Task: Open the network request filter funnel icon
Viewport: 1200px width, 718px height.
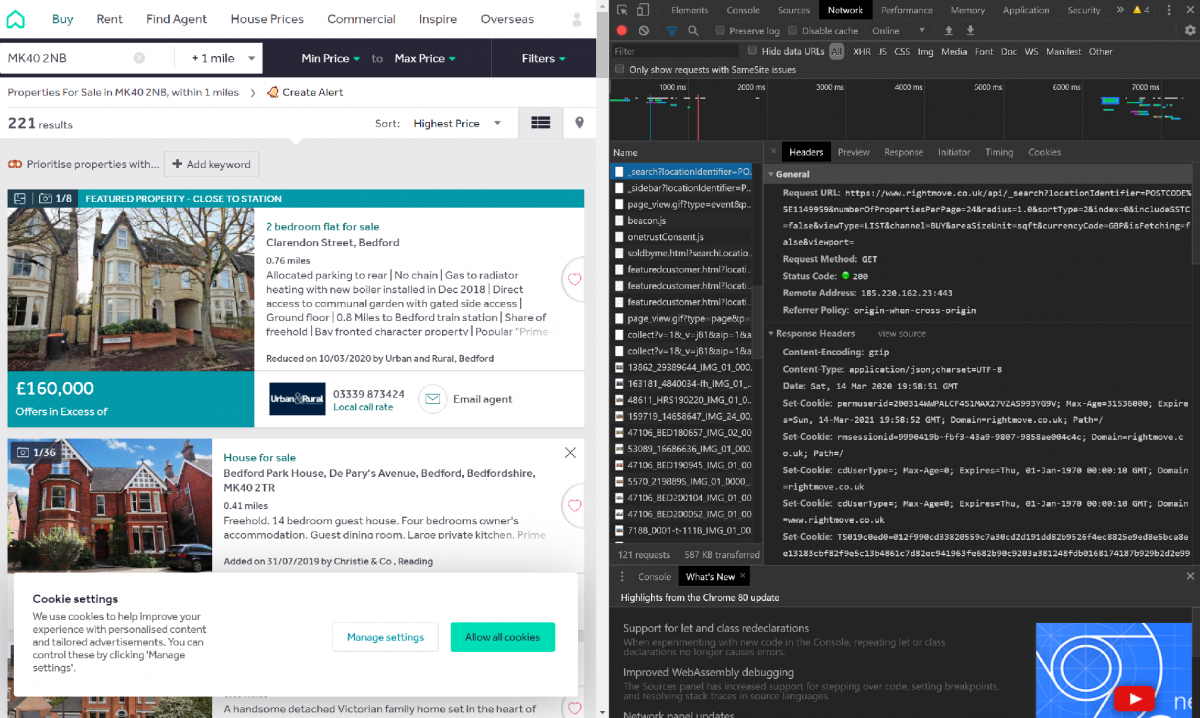Action: click(672, 31)
